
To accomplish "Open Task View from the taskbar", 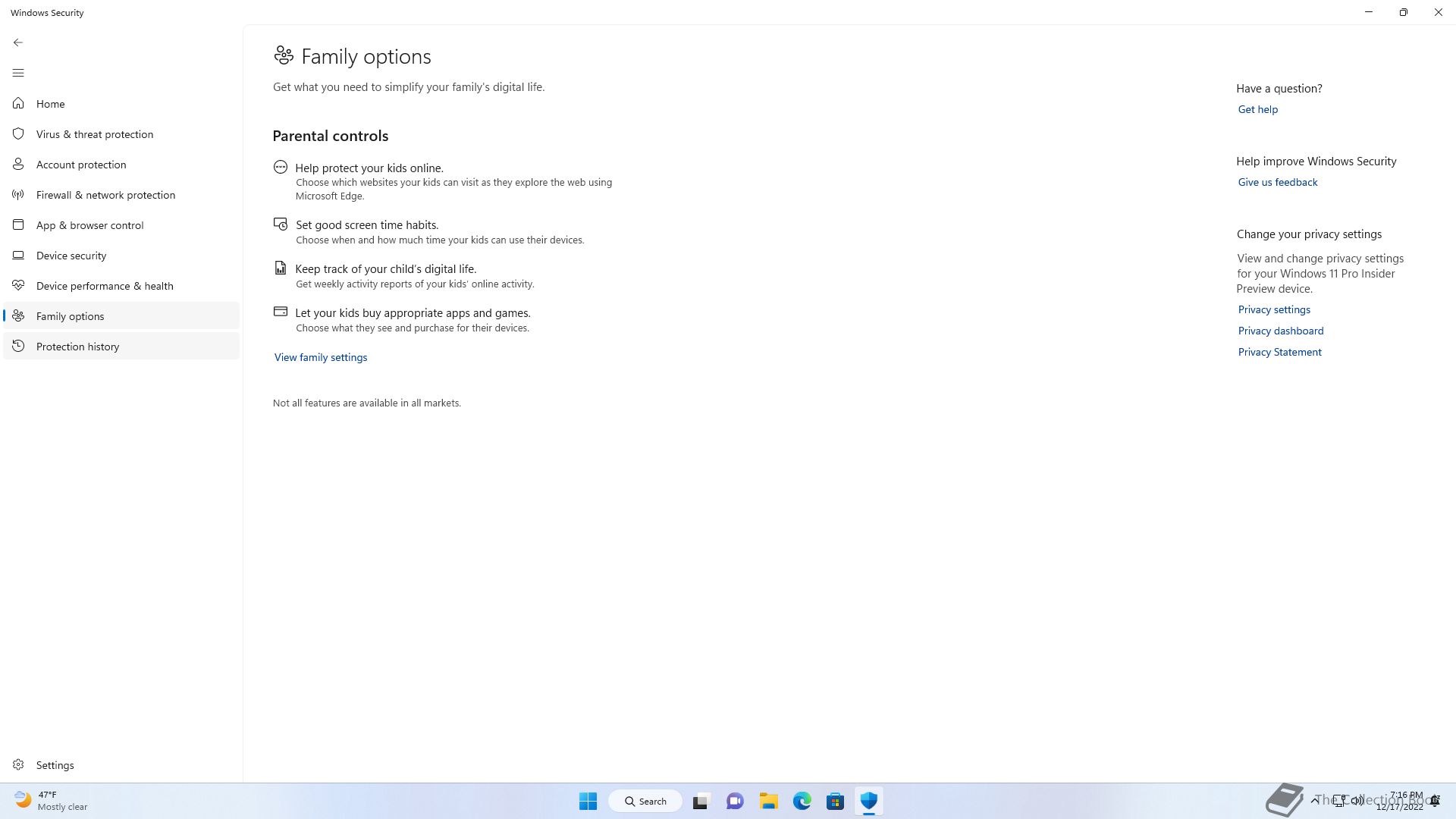I will click(x=701, y=801).
